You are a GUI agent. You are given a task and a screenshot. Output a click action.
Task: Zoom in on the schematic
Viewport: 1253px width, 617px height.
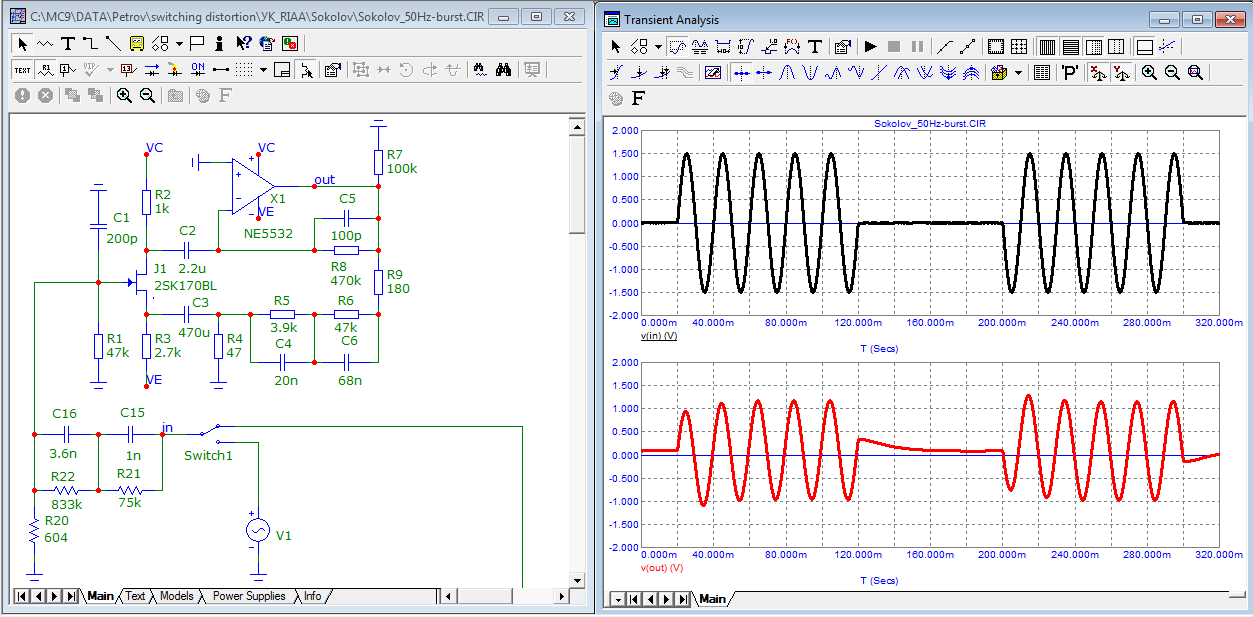pyautogui.click(x=124, y=95)
